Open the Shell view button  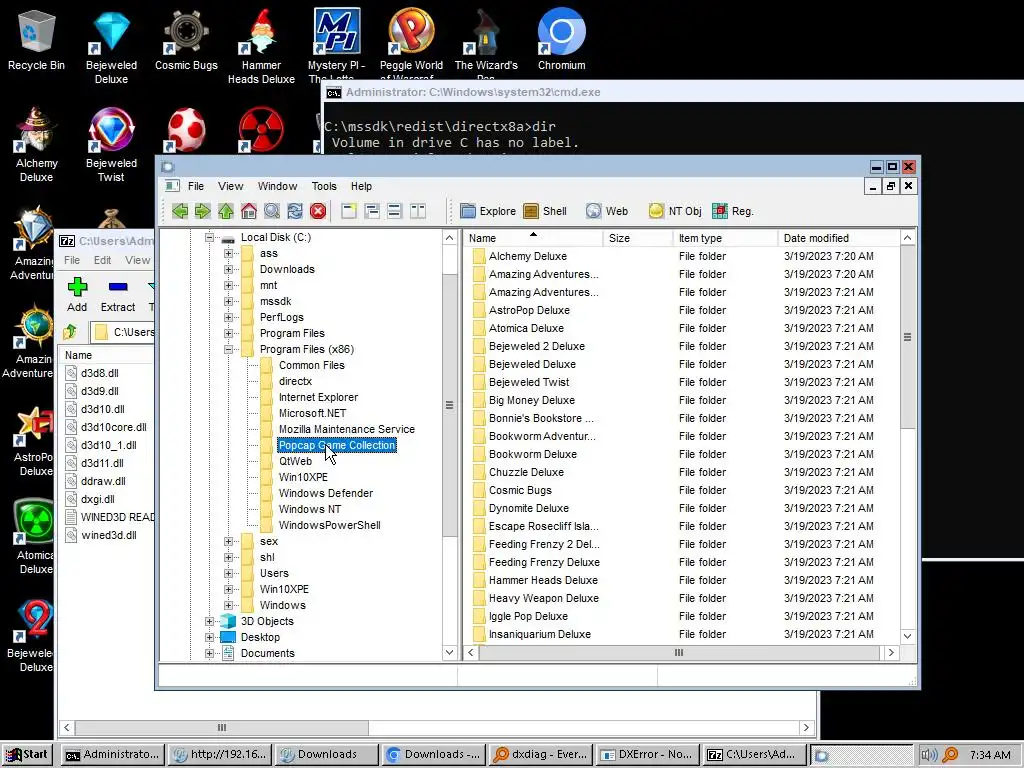[545, 211]
